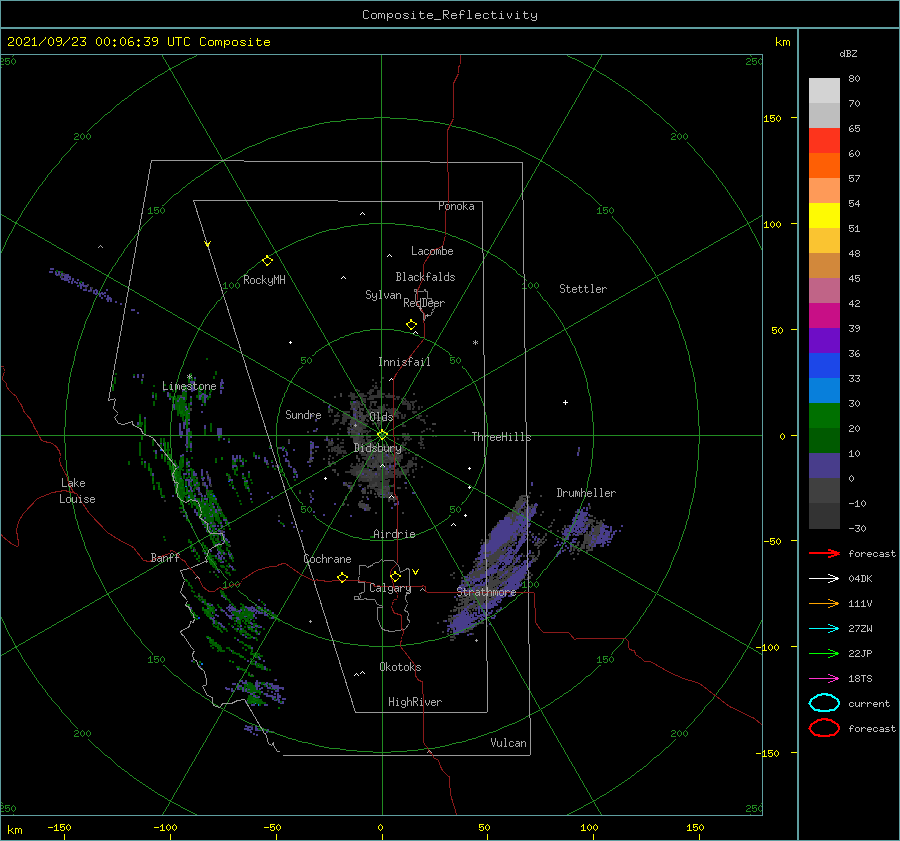Click yellow diamond marker right of Cochrane
The height and width of the screenshot is (841, 900).
click(x=342, y=577)
